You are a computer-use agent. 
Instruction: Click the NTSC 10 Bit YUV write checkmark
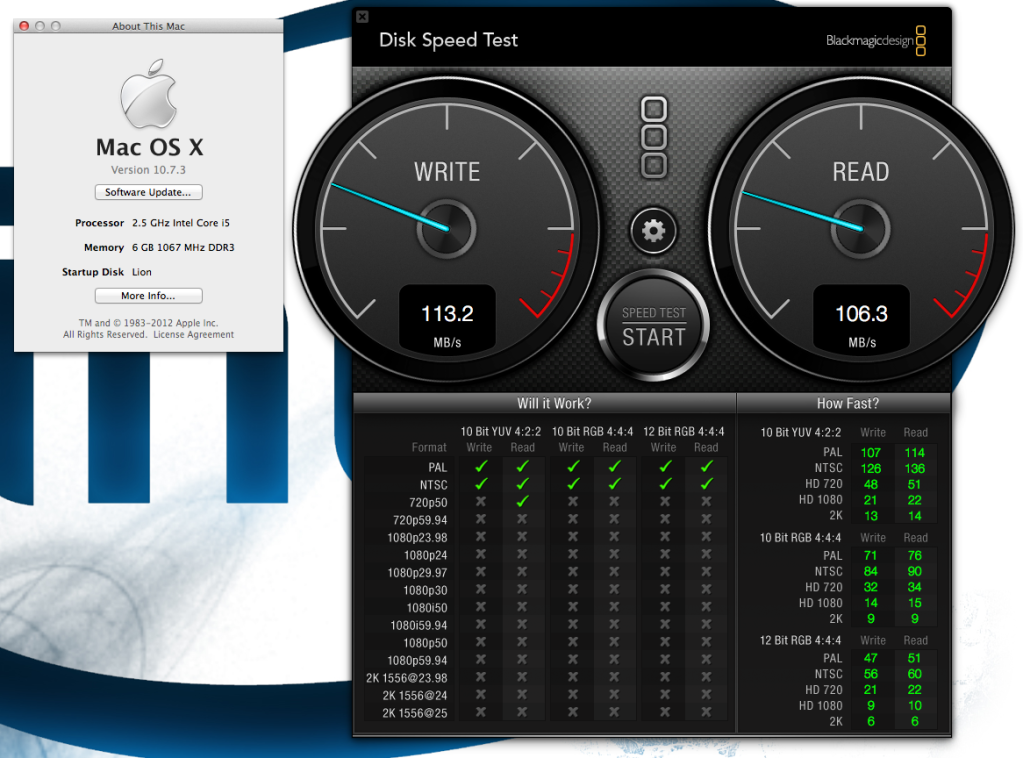tap(481, 484)
